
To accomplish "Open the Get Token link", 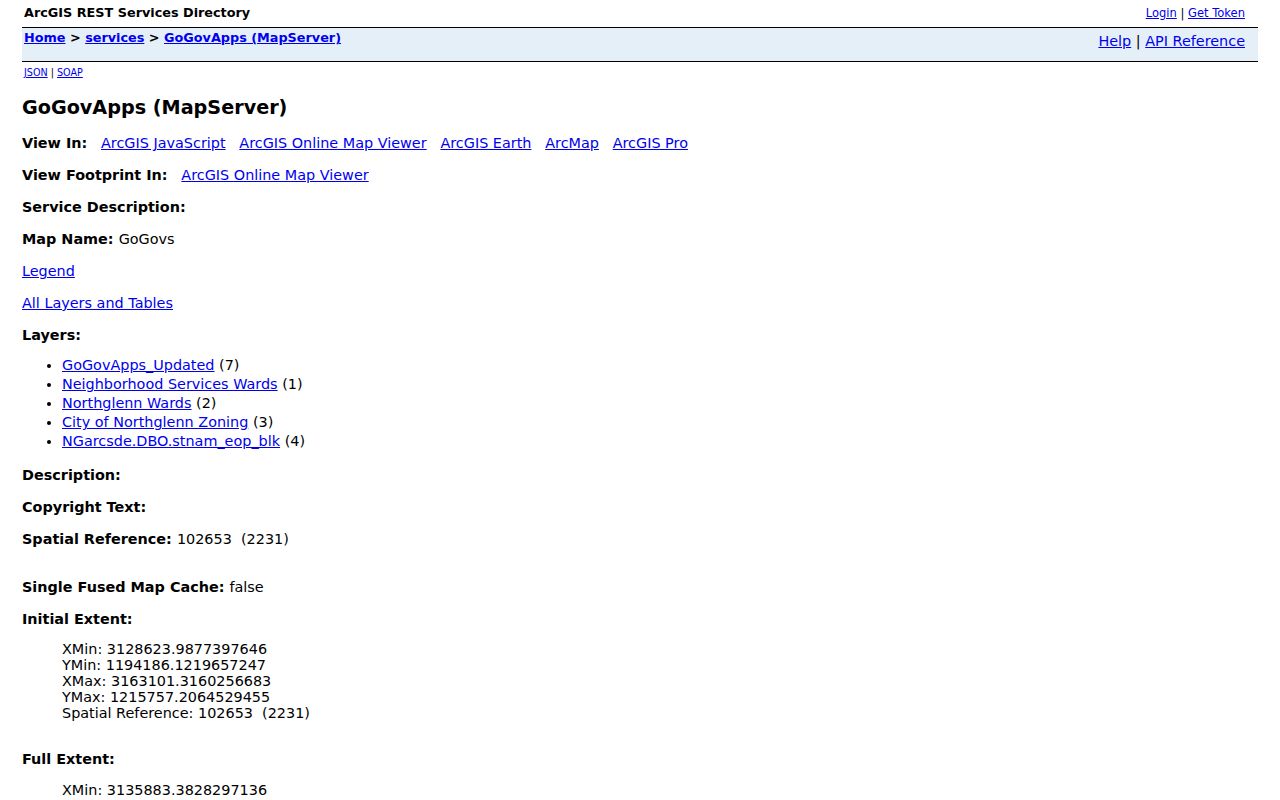I will pyautogui.click(x=1216, y=13).
